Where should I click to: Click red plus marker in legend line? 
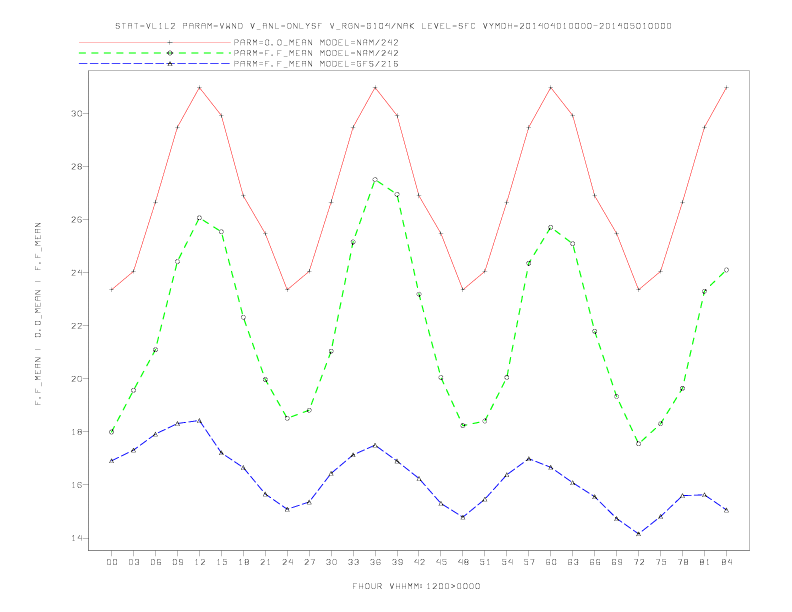pyautogui.click(x=170, y=42)
